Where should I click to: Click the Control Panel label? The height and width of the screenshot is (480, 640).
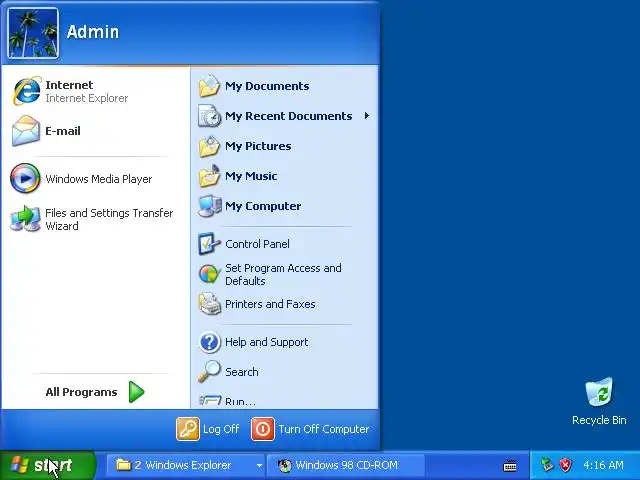(x=257, y=244)
